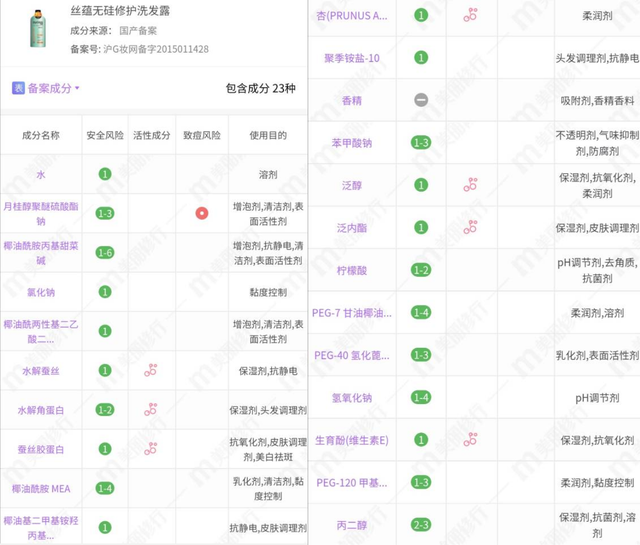This screenshot has width=640, height=545.
Task: Click the 1-3 safety badge for PEG-40 氢化蓖
Action: [421, 355]
